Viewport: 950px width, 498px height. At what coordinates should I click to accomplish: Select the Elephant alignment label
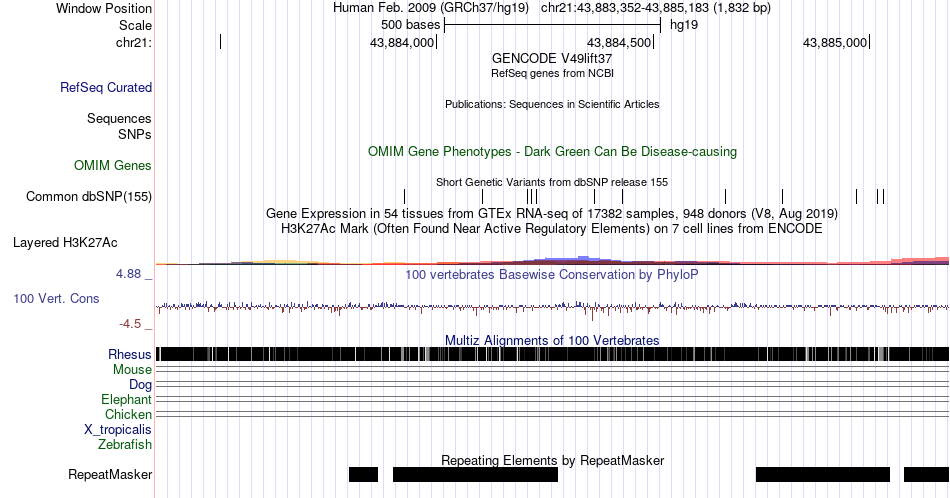pos(126,399)
